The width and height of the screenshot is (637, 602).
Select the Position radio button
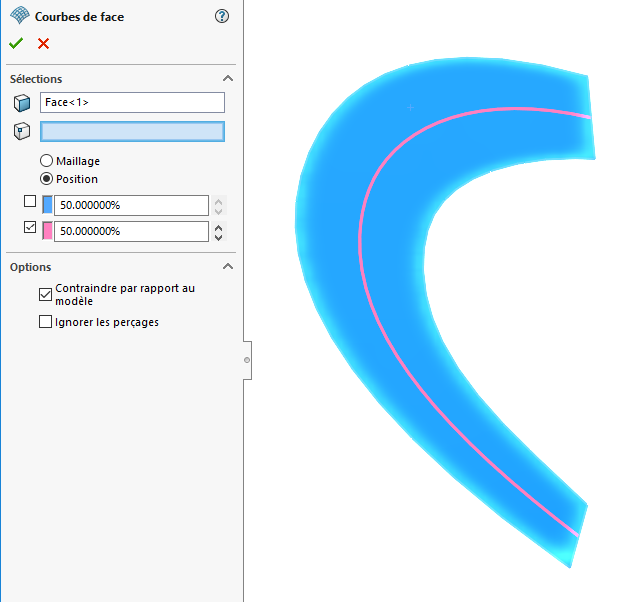[x=46, y=179]
